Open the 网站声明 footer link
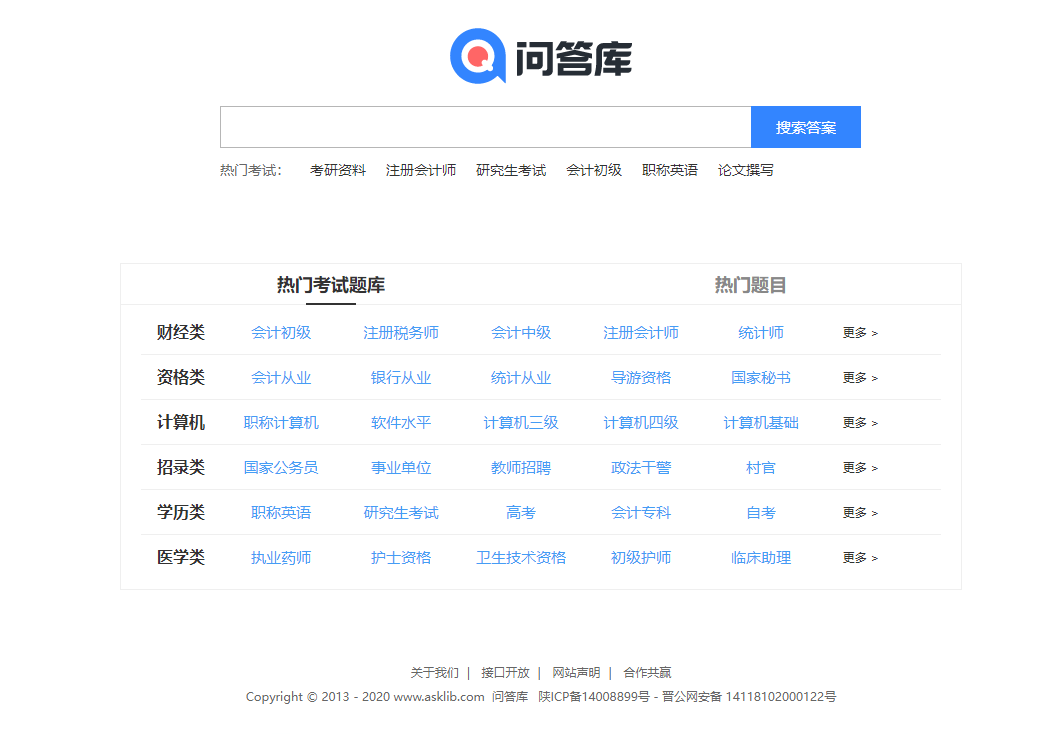The width and height of the screenshot is (1050, 738). click(576, 672)
